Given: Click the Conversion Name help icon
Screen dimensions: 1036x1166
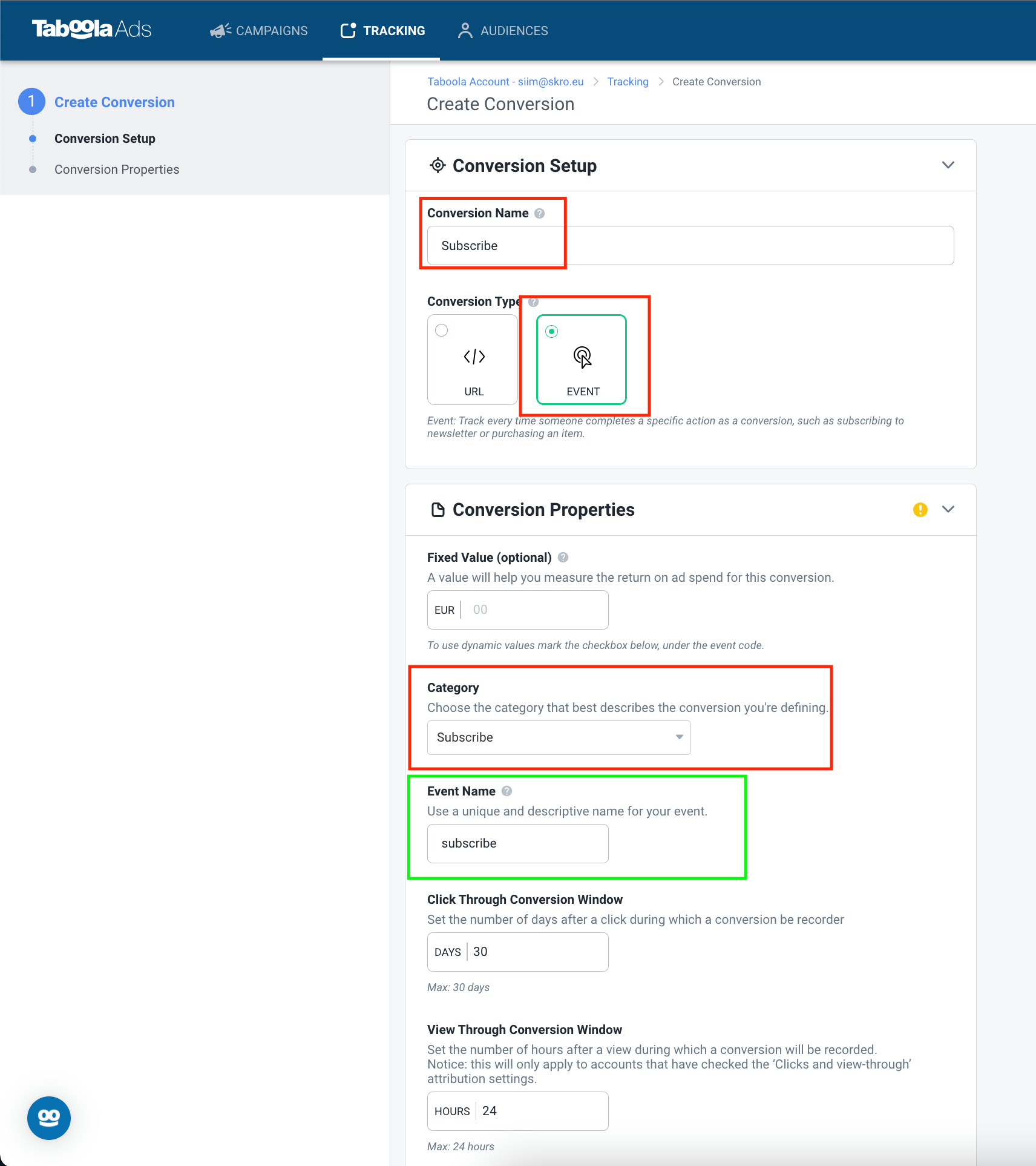Looking at the screenshot, I should point(540,213).
